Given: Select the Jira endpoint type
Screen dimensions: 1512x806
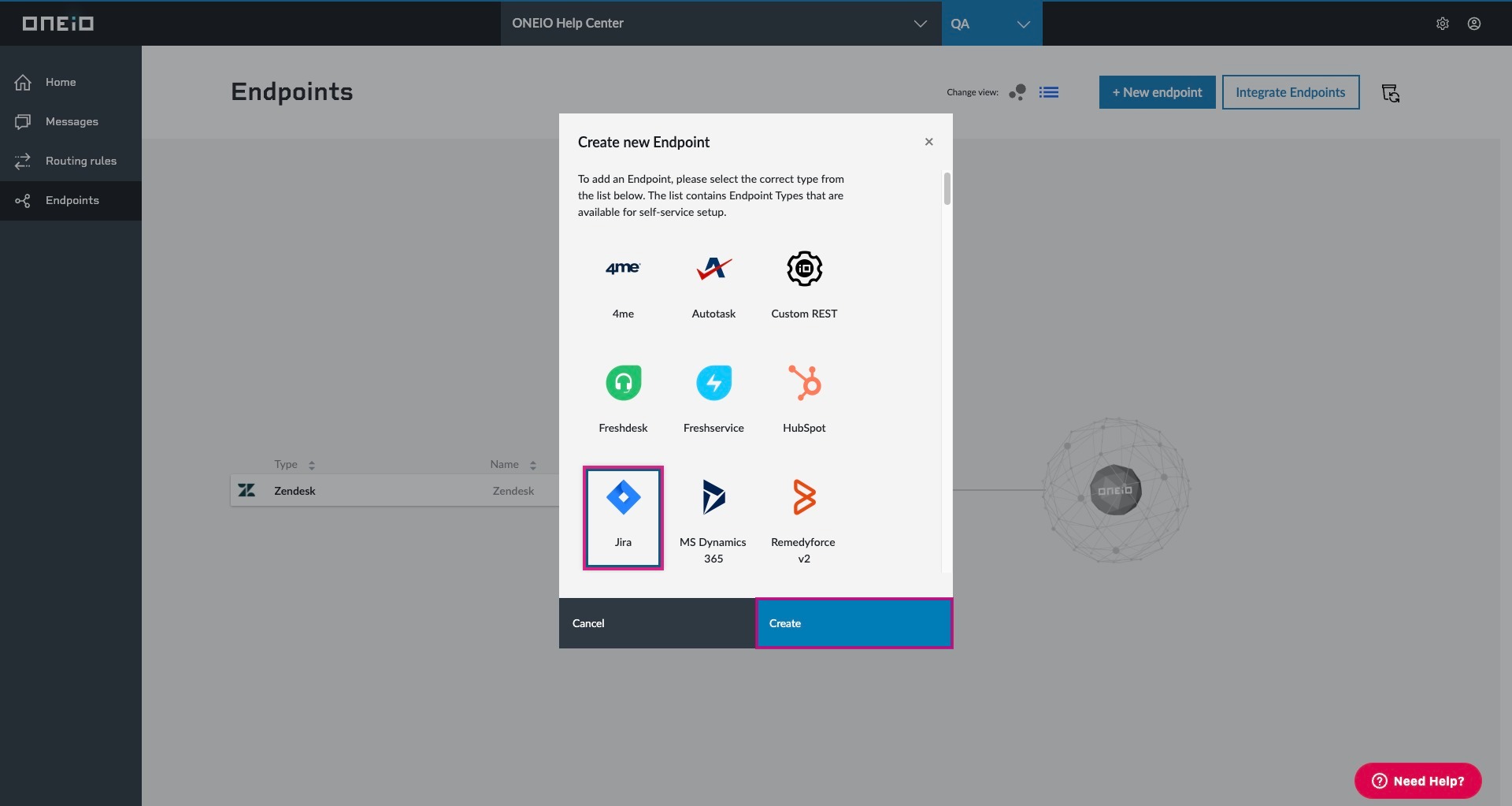Looking at the screenshot, I should (623, 518).
